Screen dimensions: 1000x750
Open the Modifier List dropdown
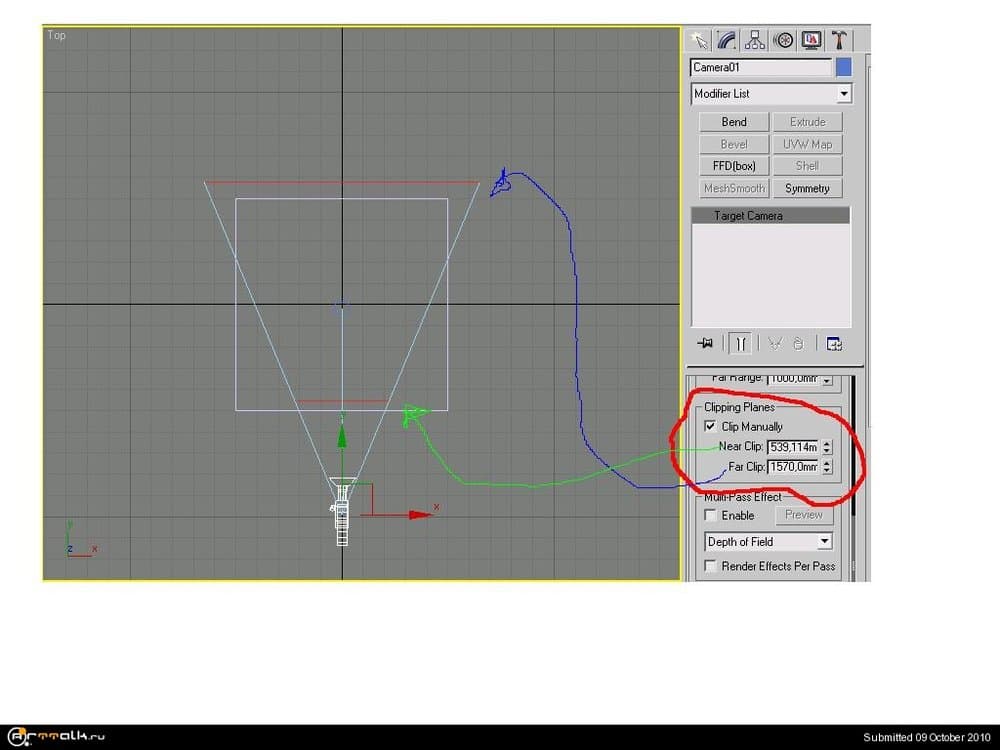(x=771, y=94)
